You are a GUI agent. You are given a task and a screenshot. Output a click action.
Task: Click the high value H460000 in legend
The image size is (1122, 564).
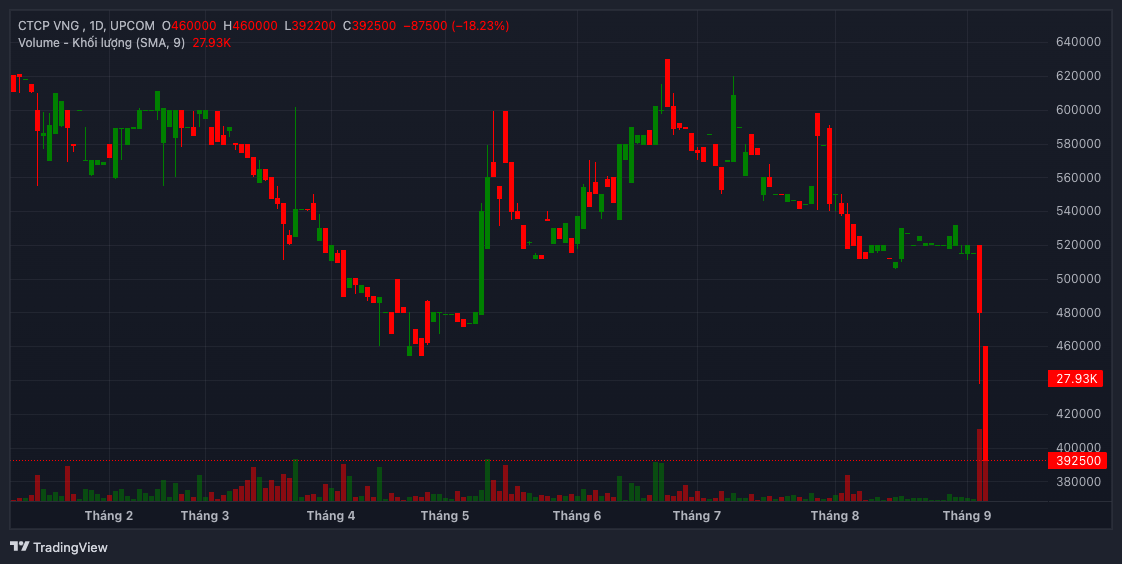pos(250,25)
